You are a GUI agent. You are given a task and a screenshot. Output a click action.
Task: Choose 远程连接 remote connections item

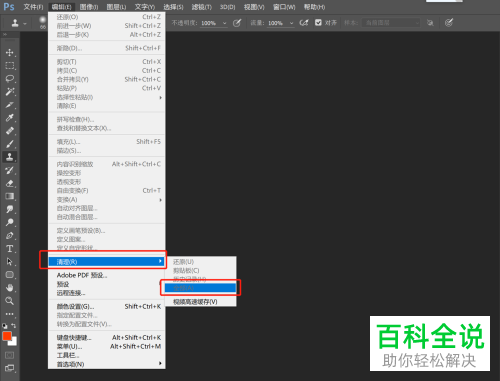pyautogui.click(x=107, y=293)
